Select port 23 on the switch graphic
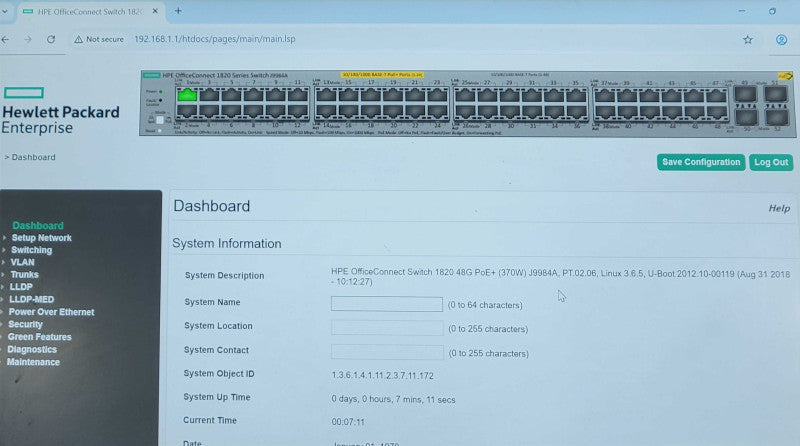This screenshot has width=800, height=446. [437, 95]
